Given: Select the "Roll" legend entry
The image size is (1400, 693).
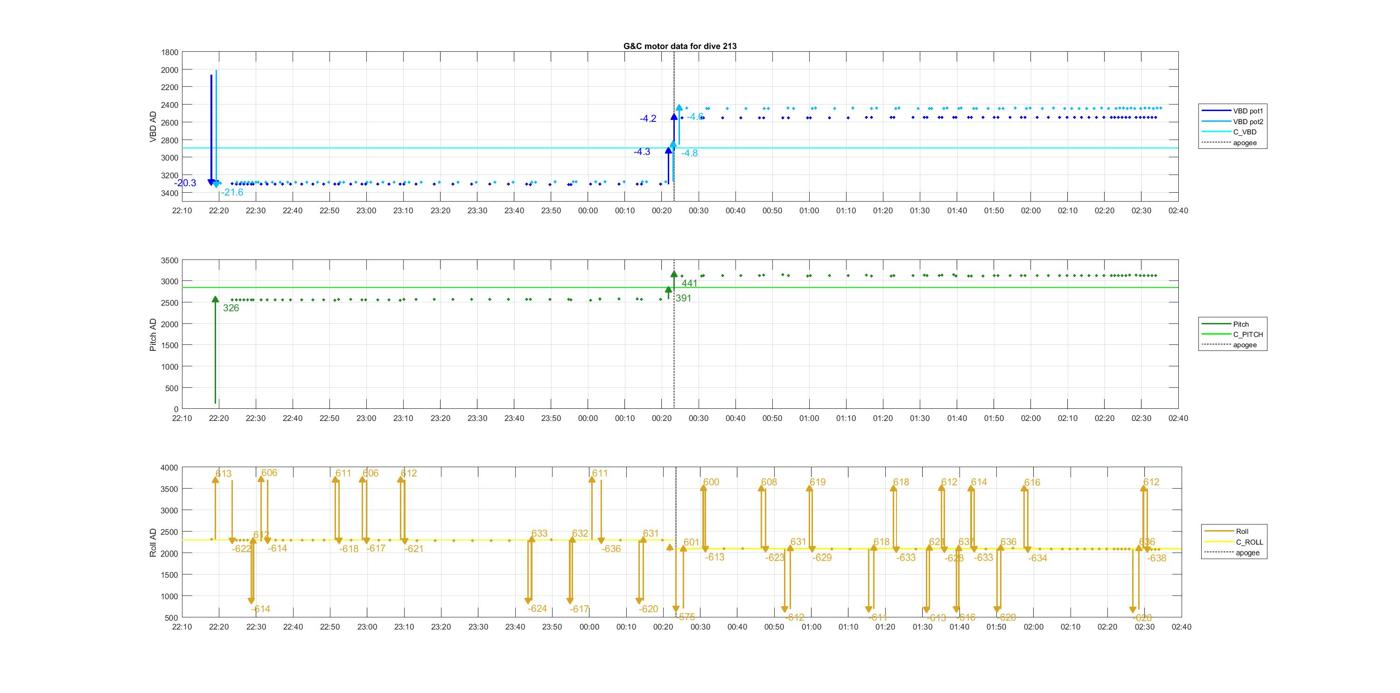Looking at the screenshot, I should click(x=1242, y=532).
